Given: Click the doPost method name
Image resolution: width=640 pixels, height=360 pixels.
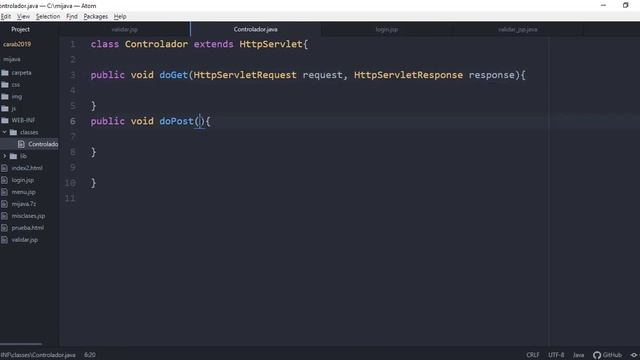Looking at the screenshot, I should tap(176, 121).
